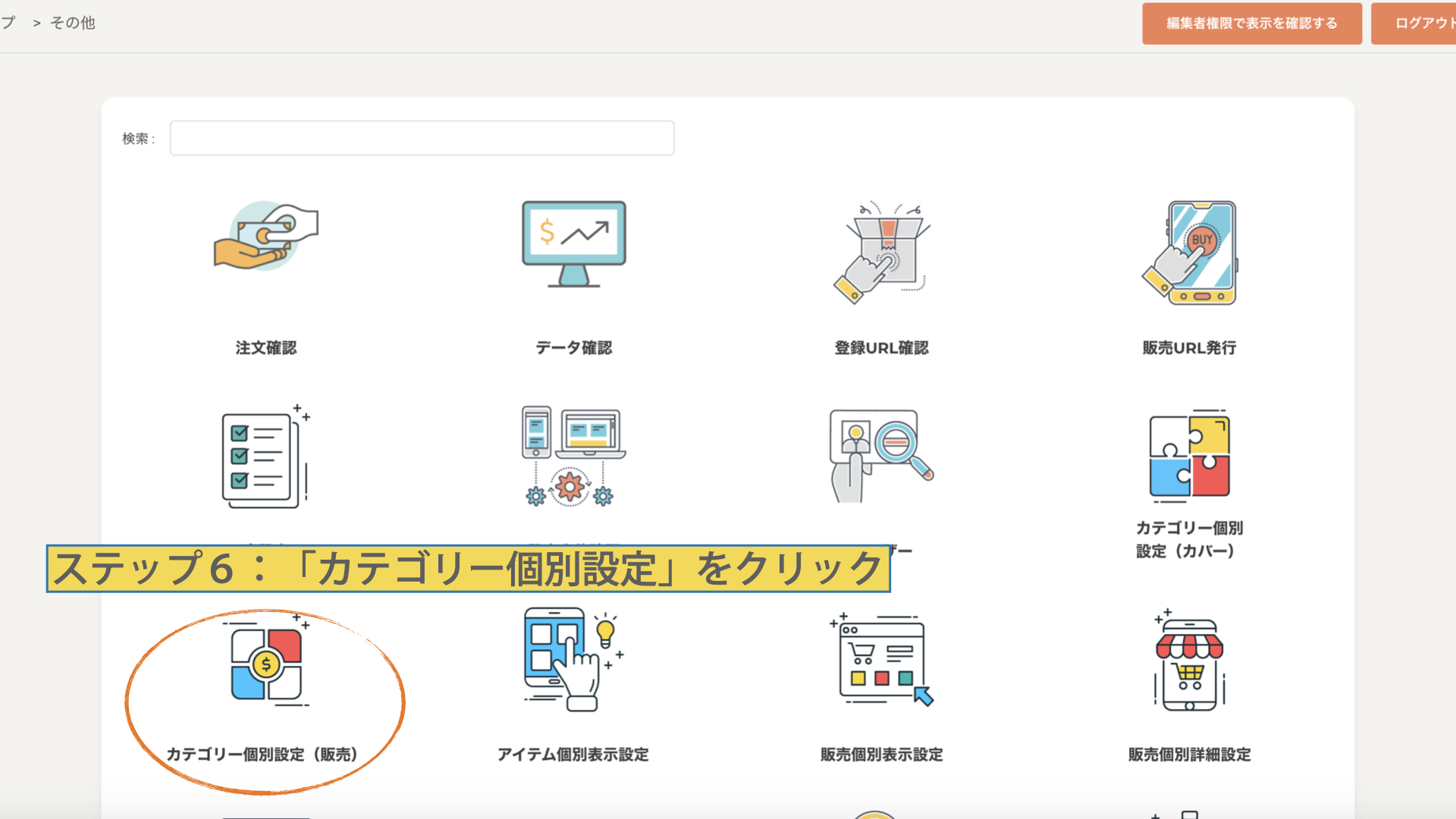This screenshot has width=1456, height=819.
Task: Click the カテゴリー個別設定（販売）dollar puzzle icon
Action: click(266, 665)
